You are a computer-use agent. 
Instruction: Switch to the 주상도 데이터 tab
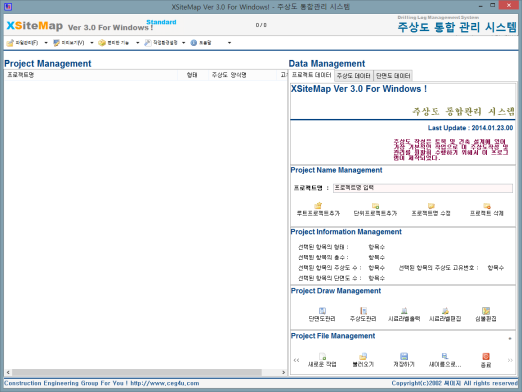353,76
